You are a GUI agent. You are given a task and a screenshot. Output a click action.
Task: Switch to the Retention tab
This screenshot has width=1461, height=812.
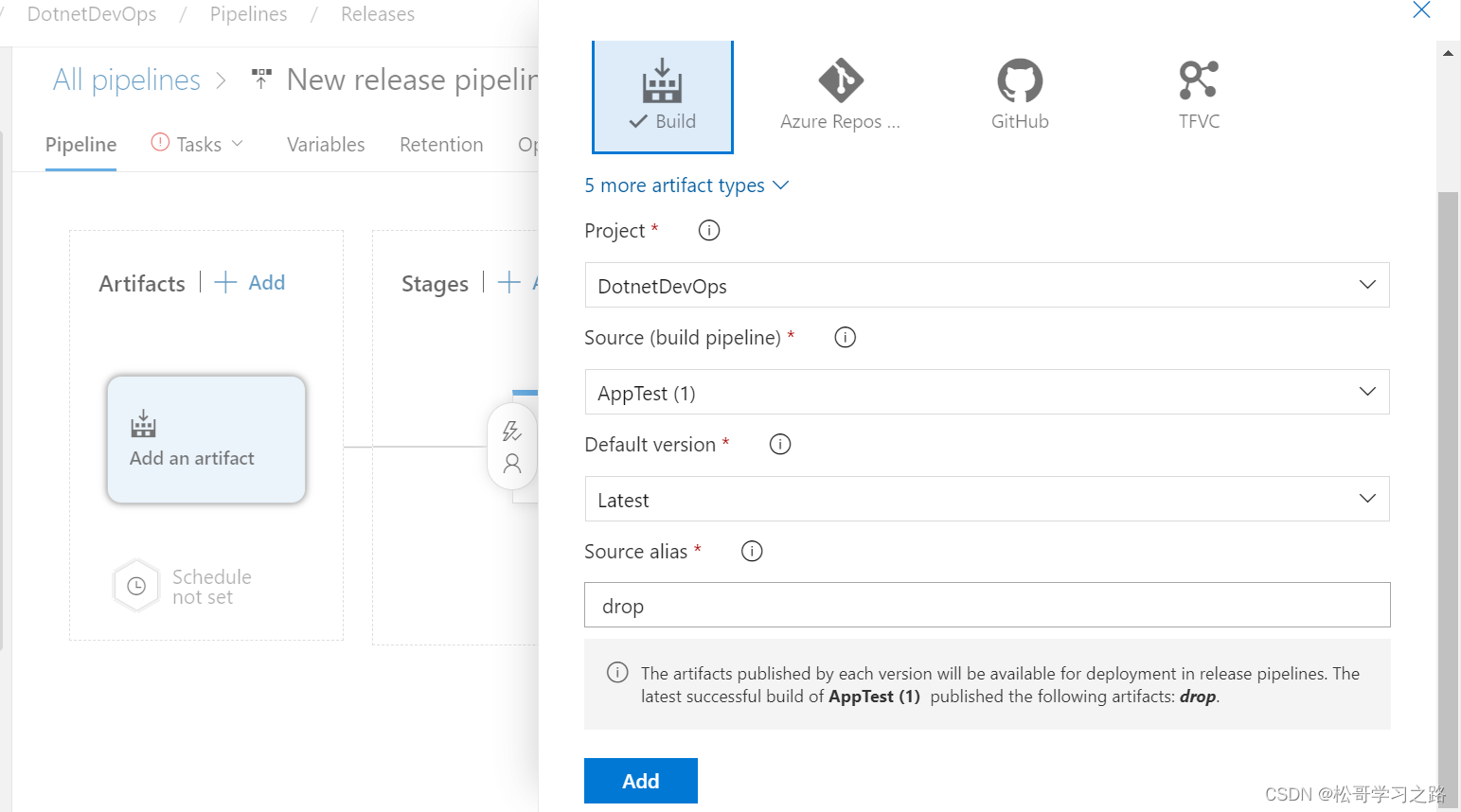(441, 145)
